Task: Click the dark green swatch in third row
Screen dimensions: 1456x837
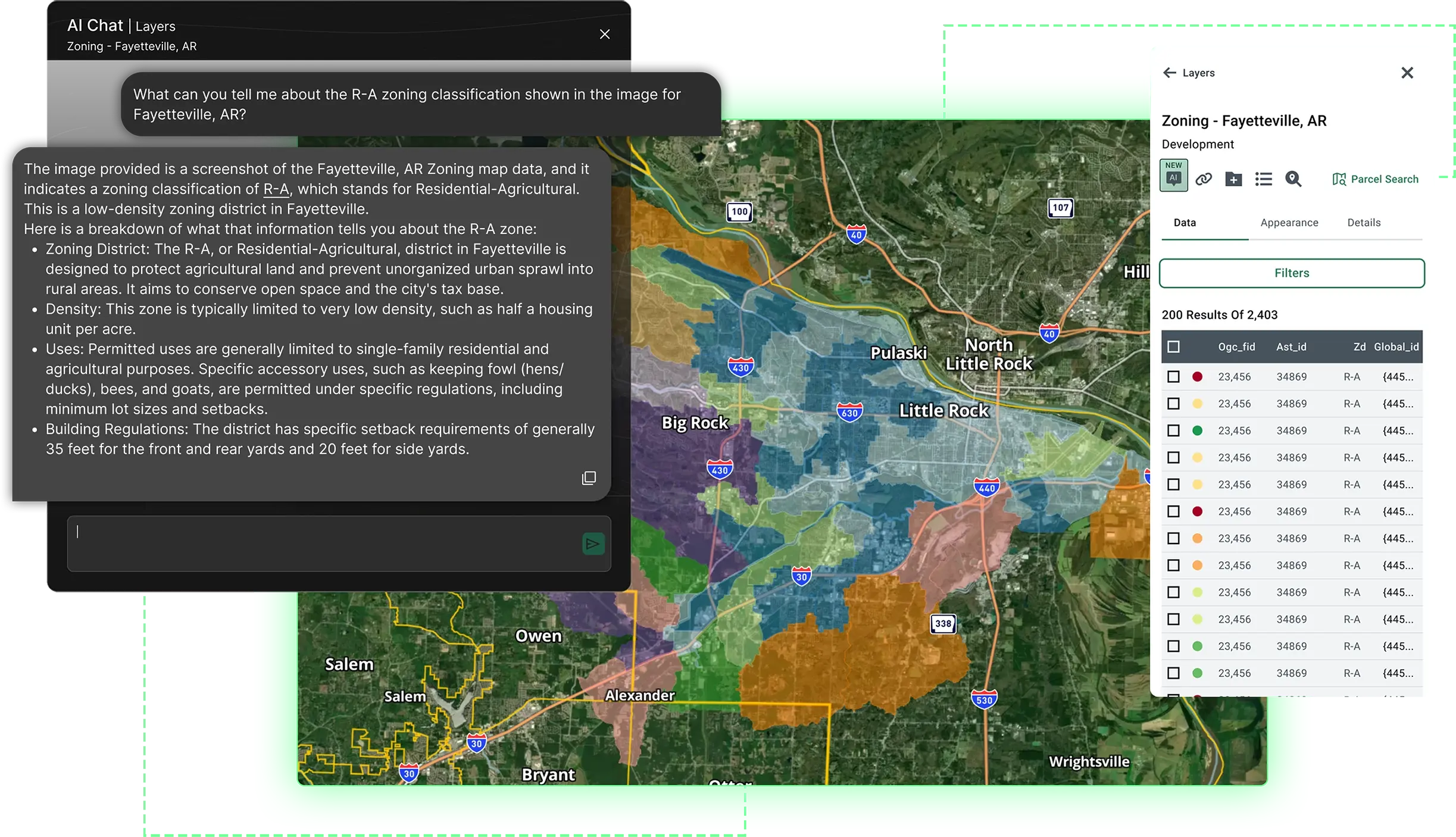Action: [1198, 430]
